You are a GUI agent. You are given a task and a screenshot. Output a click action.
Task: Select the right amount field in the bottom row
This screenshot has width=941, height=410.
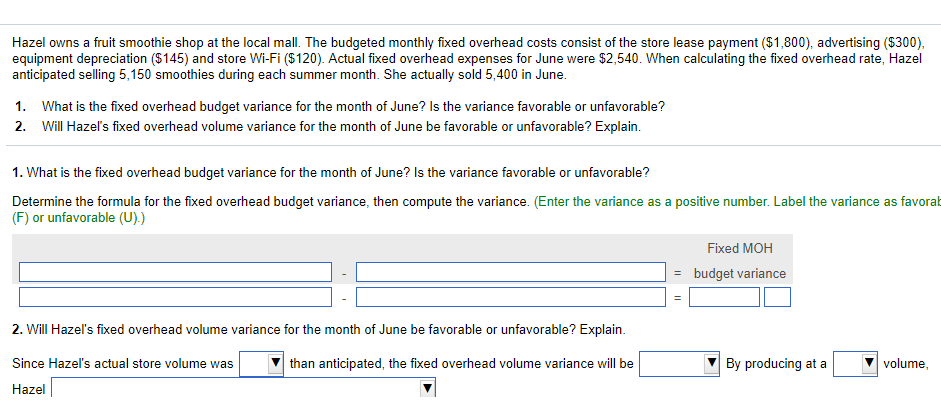click(511, 297)
